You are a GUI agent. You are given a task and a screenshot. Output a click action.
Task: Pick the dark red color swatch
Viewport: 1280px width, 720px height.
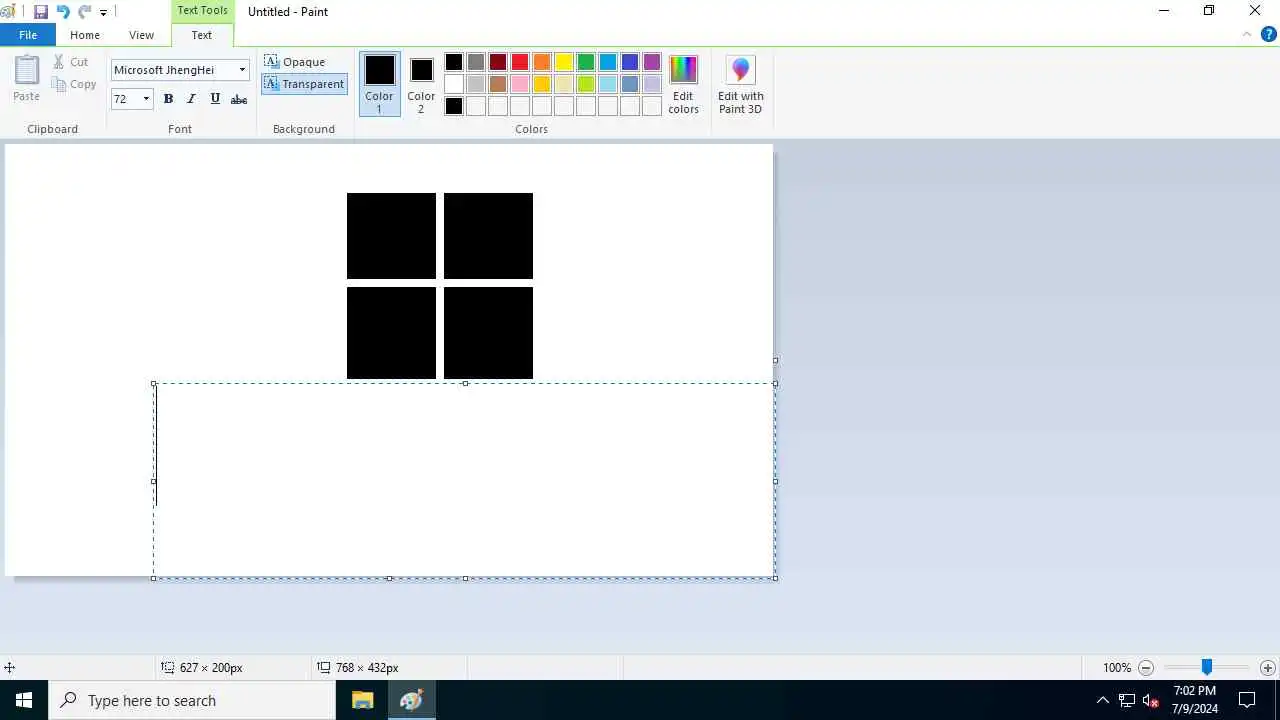[x=498, y=62]
